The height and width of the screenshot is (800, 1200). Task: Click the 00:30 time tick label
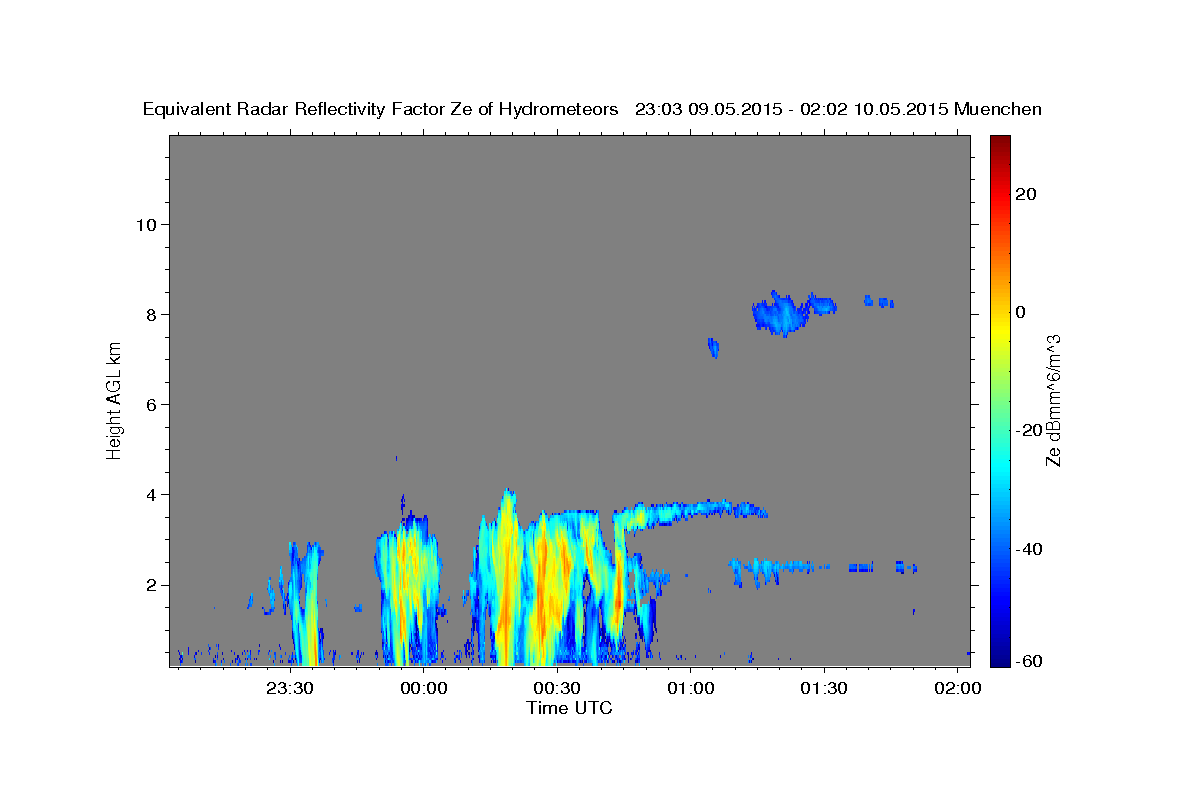[x=557, y=689]
